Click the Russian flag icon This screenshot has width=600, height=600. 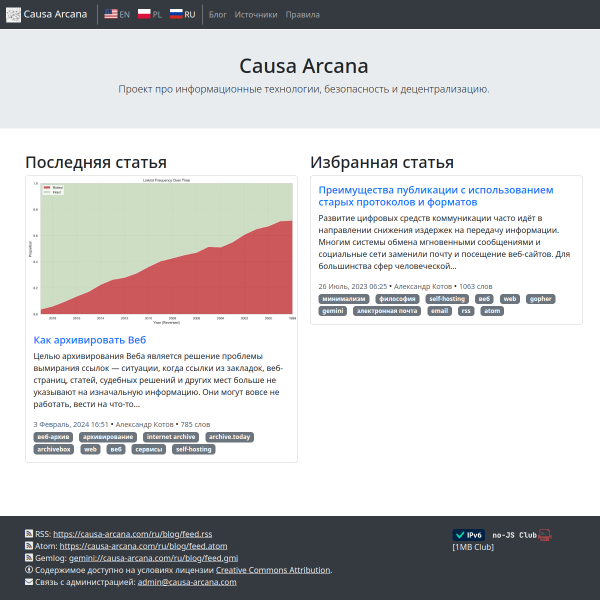[176, 14]
